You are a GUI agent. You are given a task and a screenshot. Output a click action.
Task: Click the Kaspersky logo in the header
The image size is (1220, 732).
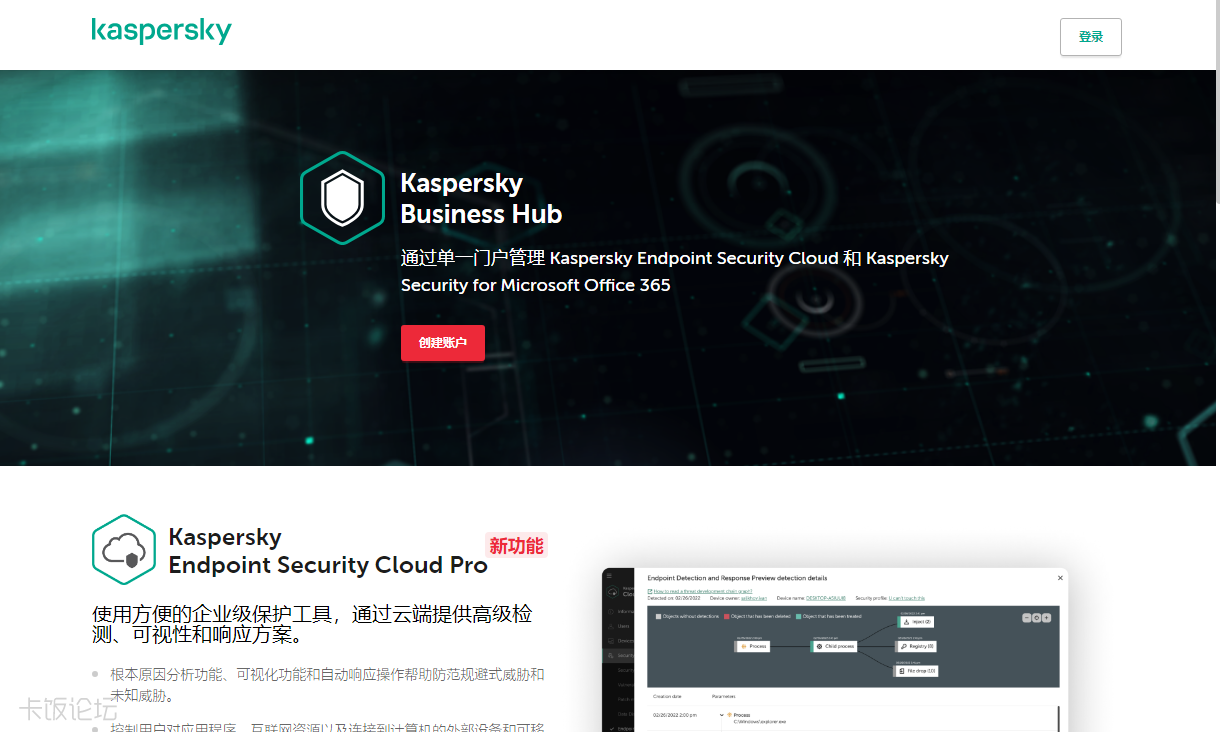pyautogui.click(x=161, y=31)
